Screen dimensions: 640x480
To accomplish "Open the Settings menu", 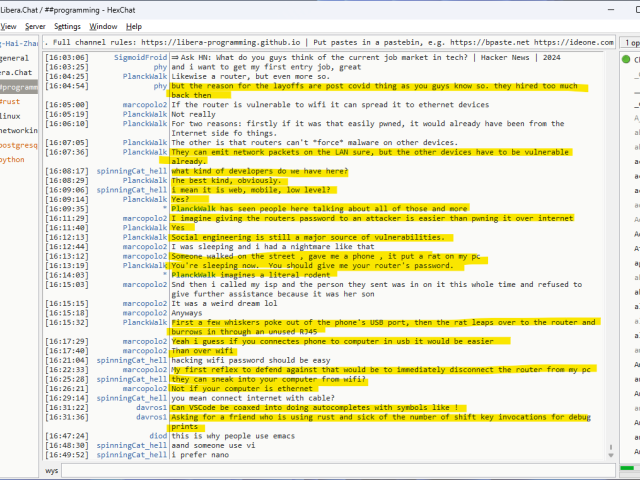I will [x=68, y=26].
